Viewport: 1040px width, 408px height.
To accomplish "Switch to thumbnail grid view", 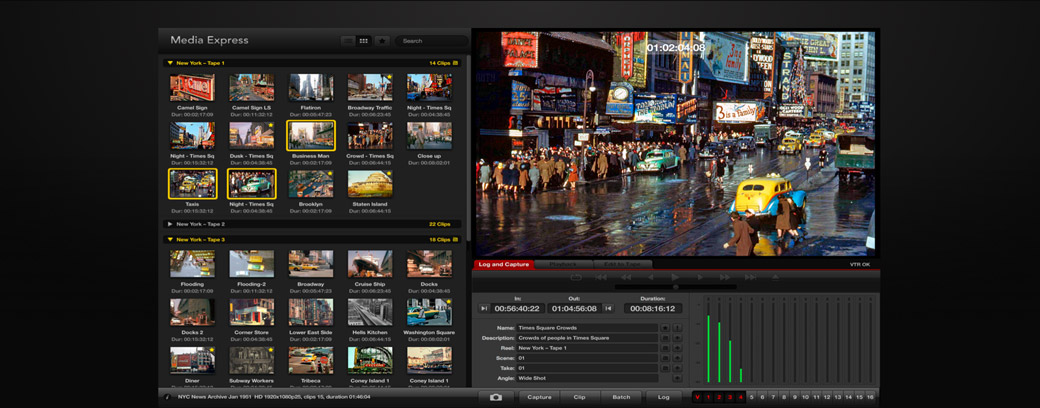I will 364,41.
